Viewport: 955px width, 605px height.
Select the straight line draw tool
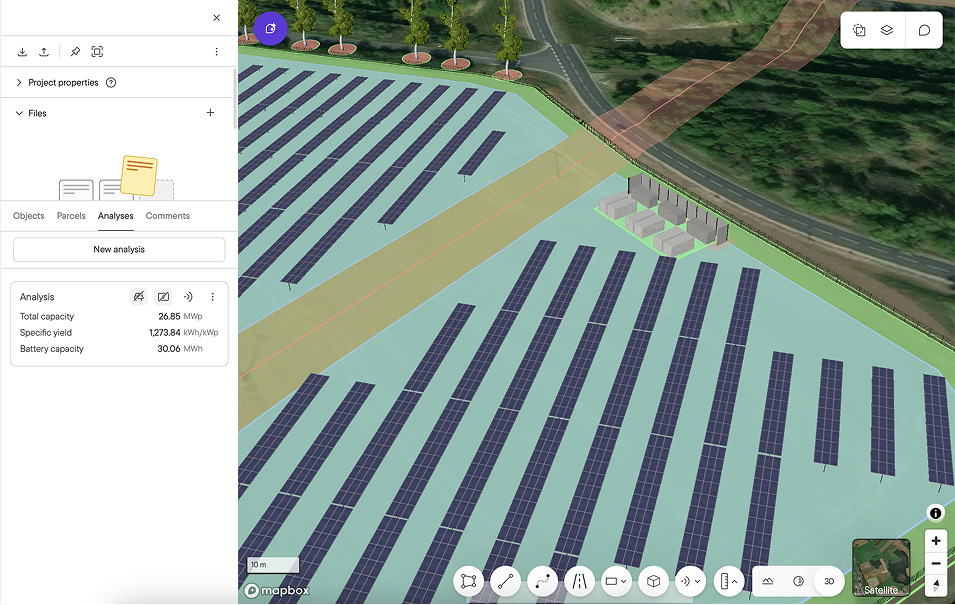click(505, 581)
